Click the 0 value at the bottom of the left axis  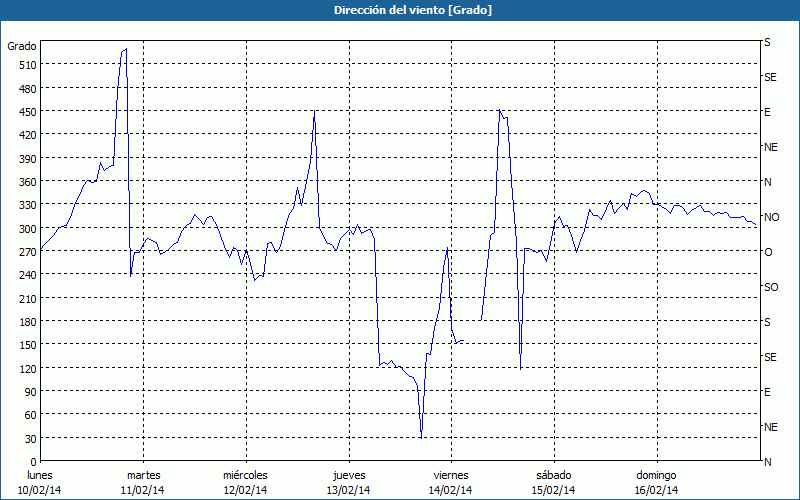tap(32, 461)
